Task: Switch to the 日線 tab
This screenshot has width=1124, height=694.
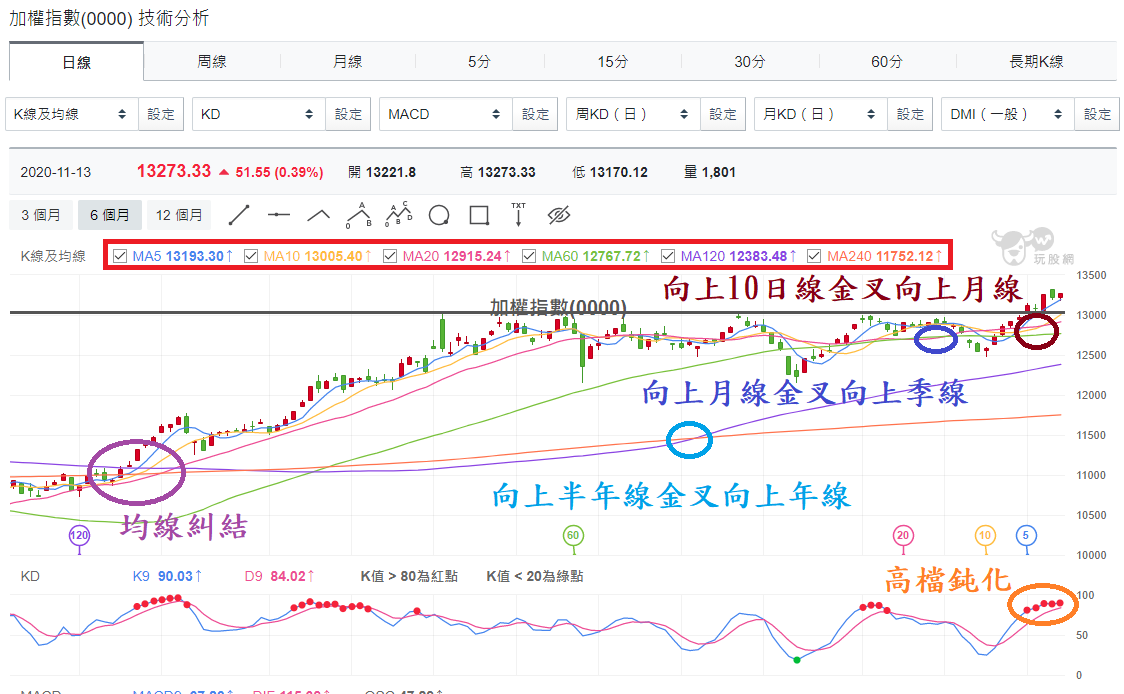Action: pyautogui.click(x=77, y=62)
